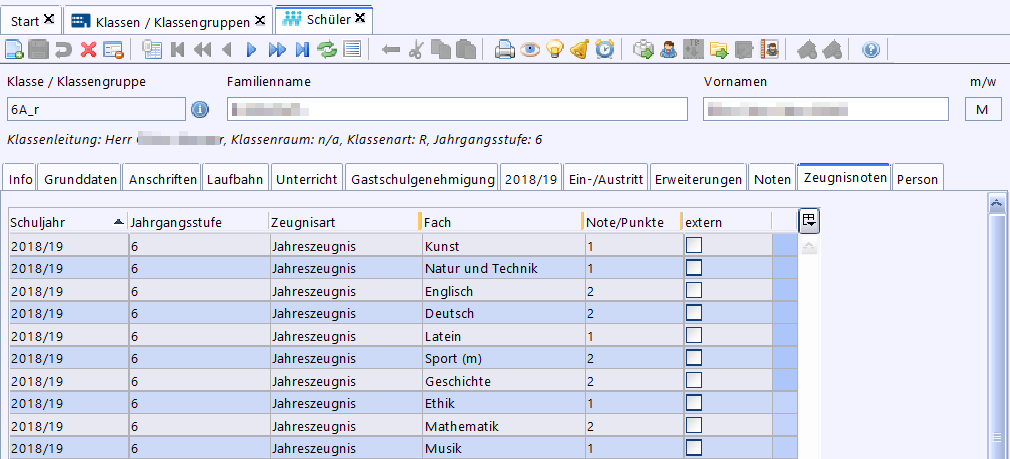This screenshot has height=459, width=1010.
Task: Sort by the Fach column header
Action: (x=501, y=222)
